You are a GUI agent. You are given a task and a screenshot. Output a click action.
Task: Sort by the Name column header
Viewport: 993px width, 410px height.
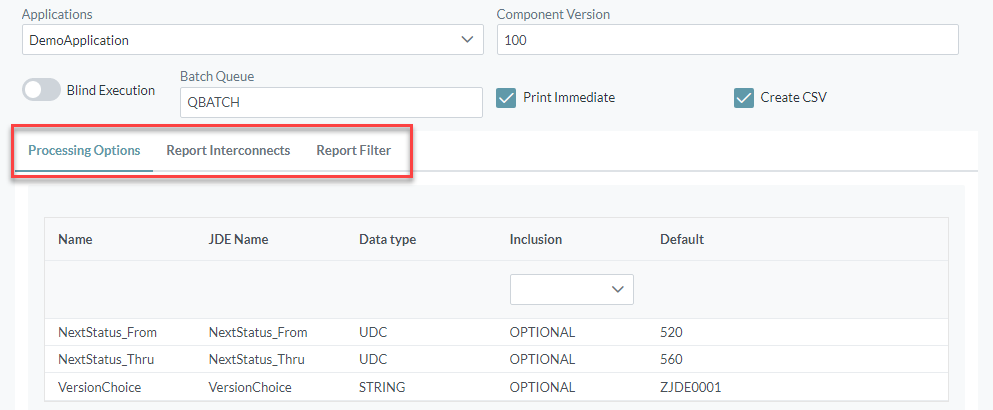coord(75,240)
